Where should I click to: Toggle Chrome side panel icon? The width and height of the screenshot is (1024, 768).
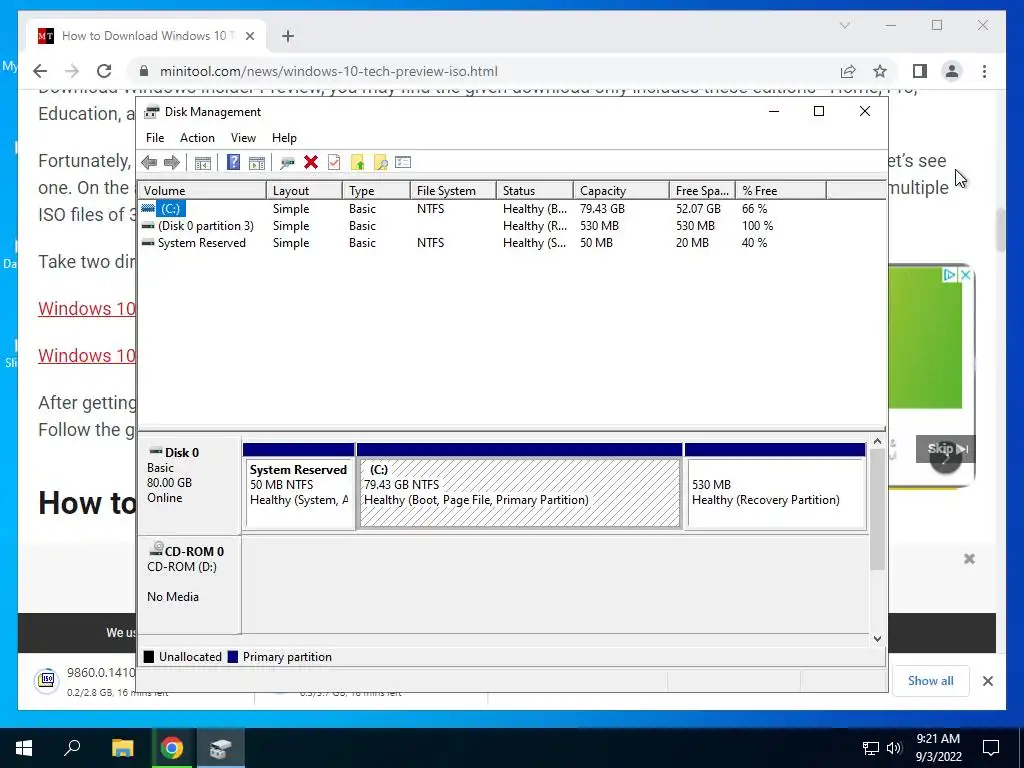[920, 71]
